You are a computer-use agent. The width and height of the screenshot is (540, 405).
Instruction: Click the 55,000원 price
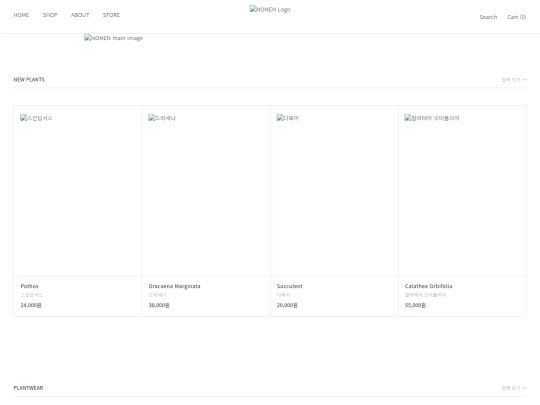[x=415, y=305]
